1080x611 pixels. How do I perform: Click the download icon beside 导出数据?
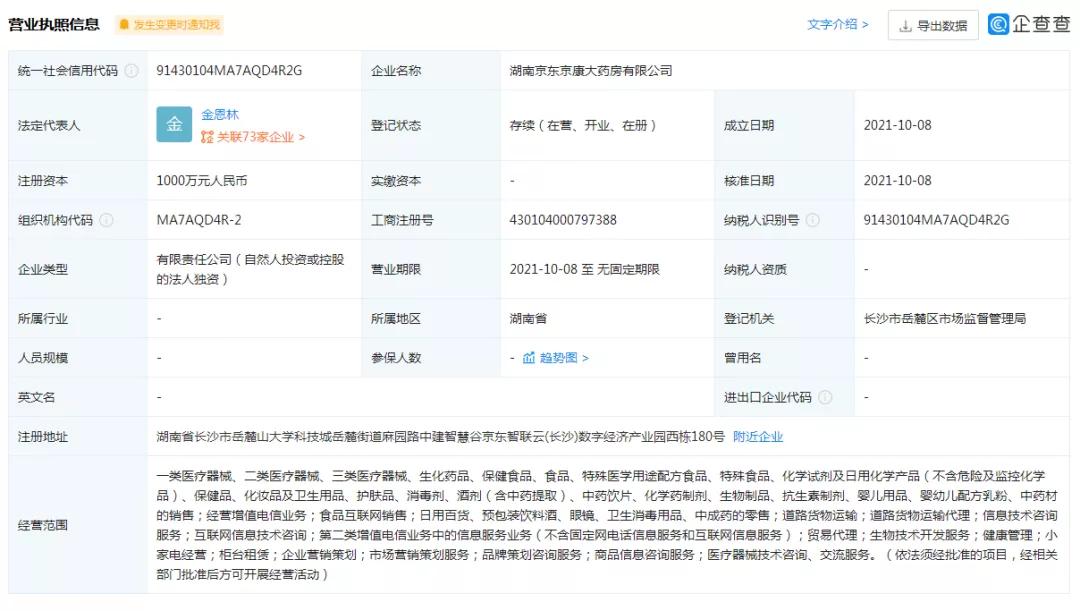click(906, 26)
